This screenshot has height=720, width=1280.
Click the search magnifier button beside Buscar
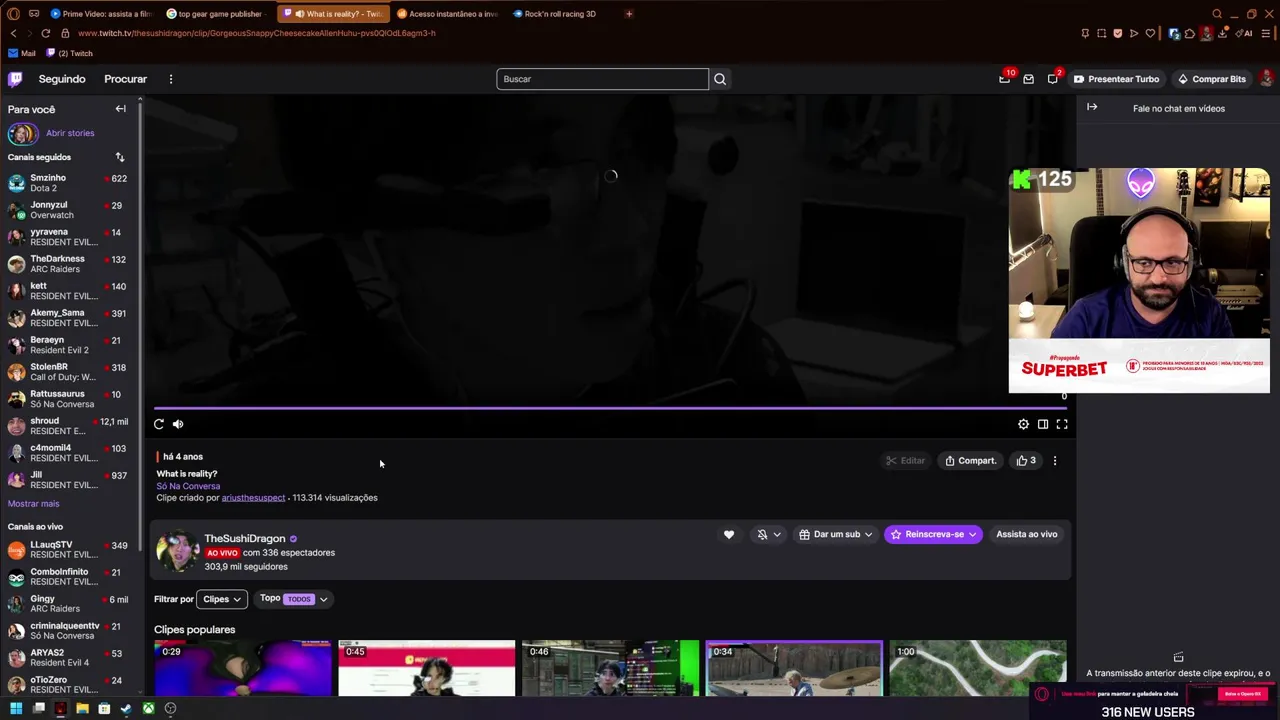[x=719, y=79]
